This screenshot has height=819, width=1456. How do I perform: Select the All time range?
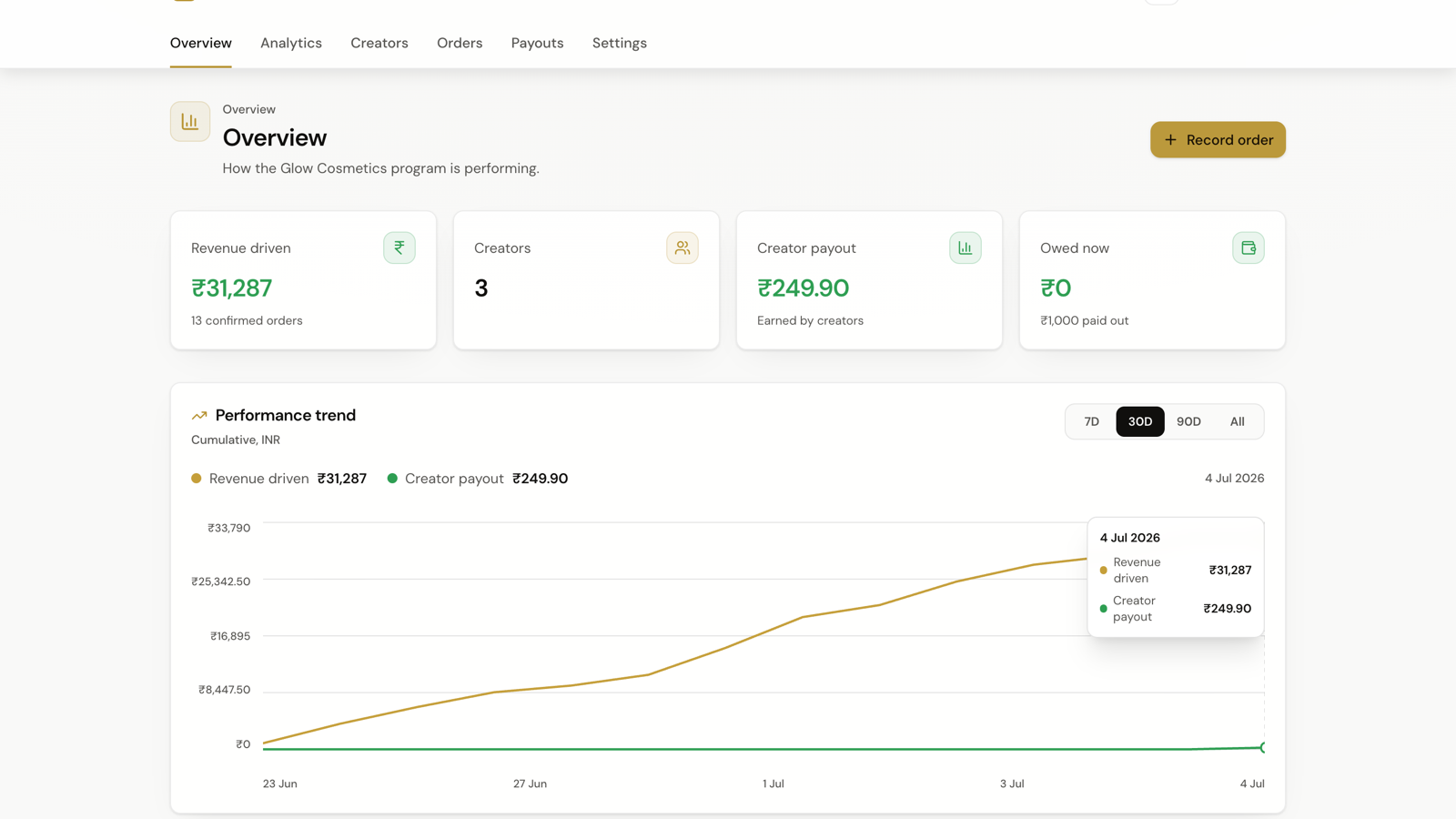click(x=1237, y=421)
